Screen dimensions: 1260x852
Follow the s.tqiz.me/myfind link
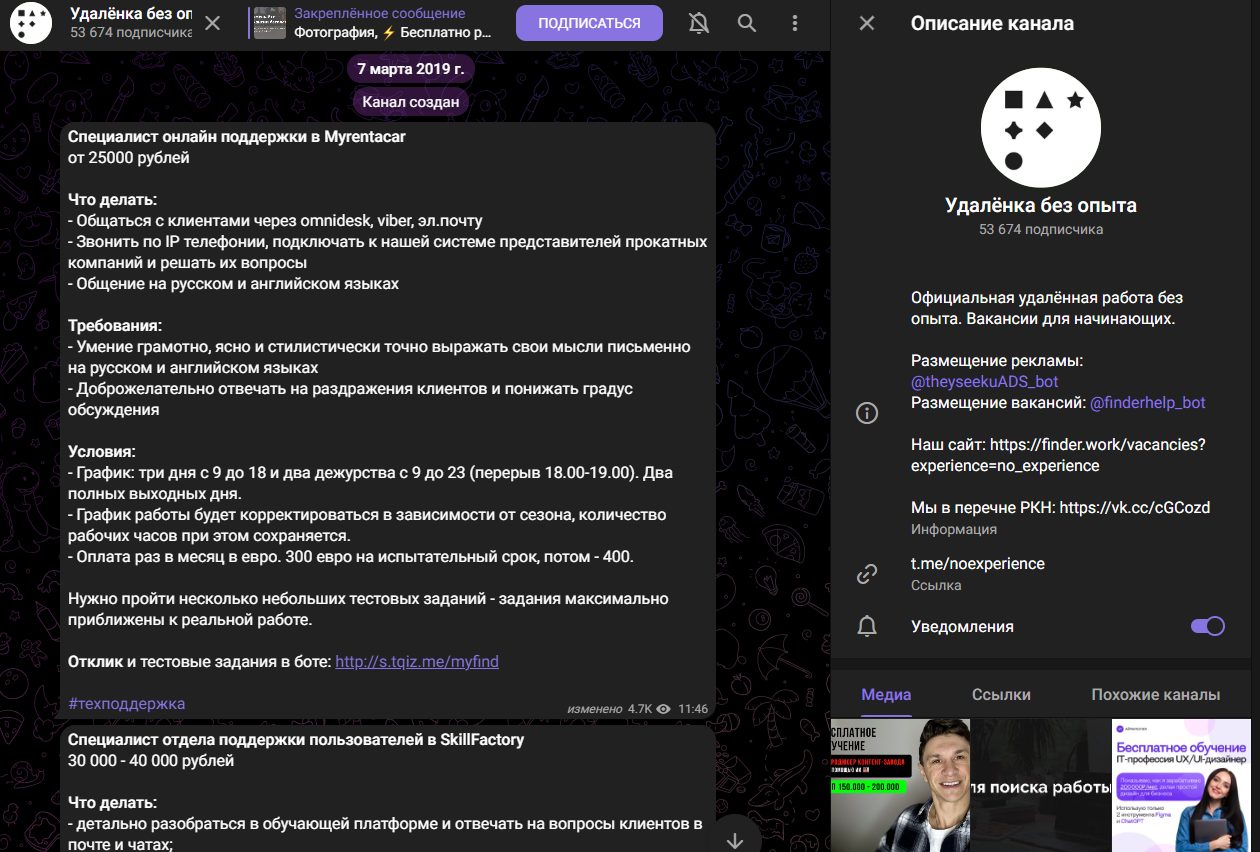coord(417,662)
